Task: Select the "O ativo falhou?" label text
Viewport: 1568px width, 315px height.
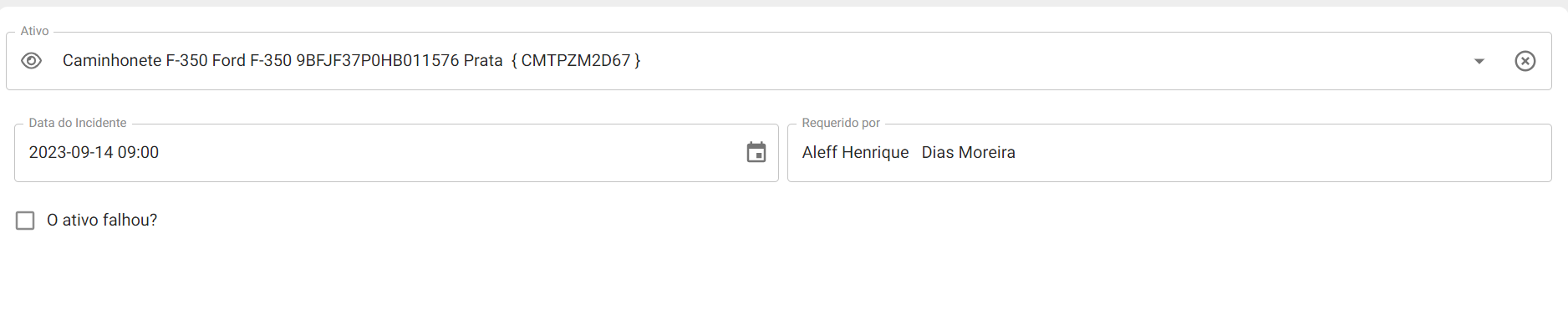Action: pyautogui.click(x=102, y=220)
